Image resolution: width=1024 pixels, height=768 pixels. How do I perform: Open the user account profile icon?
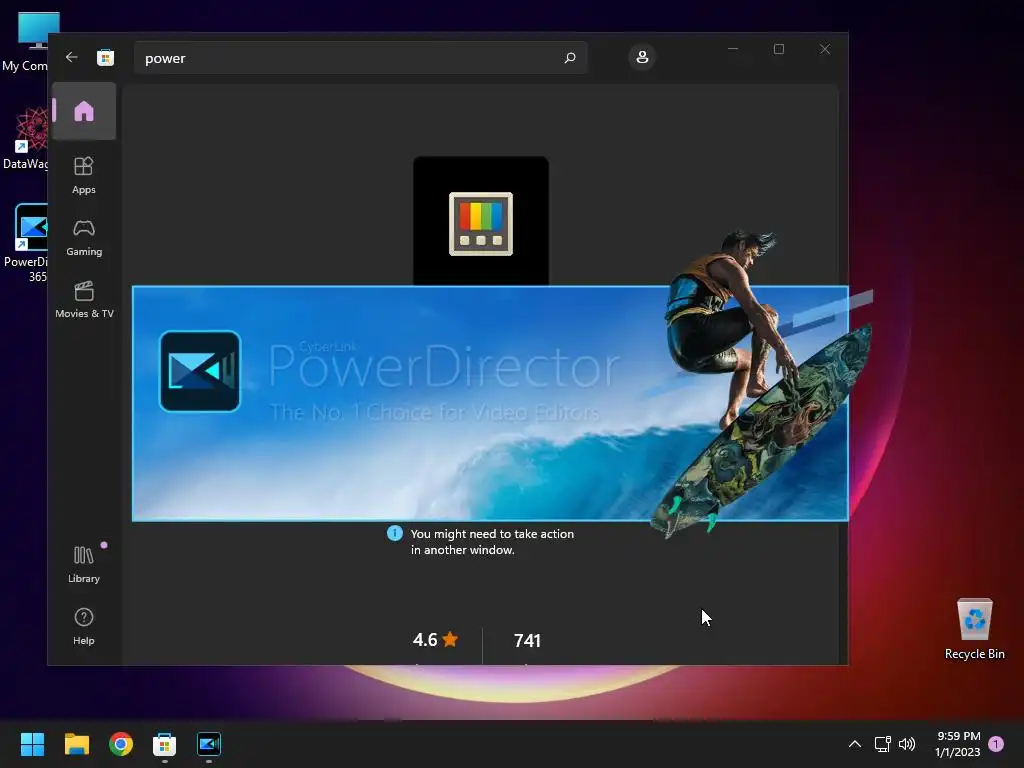(642, 57)
